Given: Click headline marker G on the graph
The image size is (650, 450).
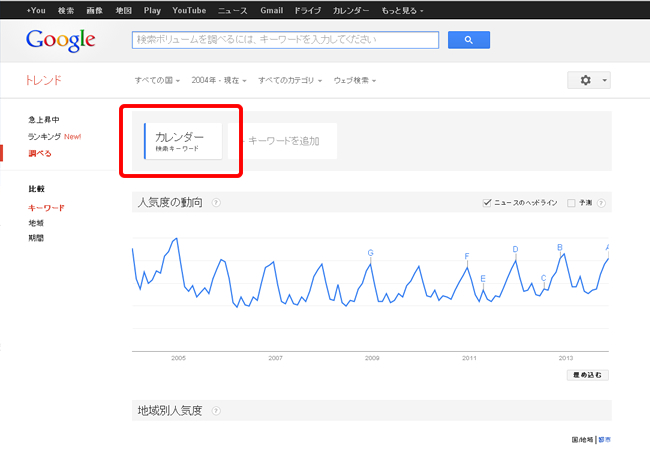Looking at the screenshot, I should tap(371, 253).
